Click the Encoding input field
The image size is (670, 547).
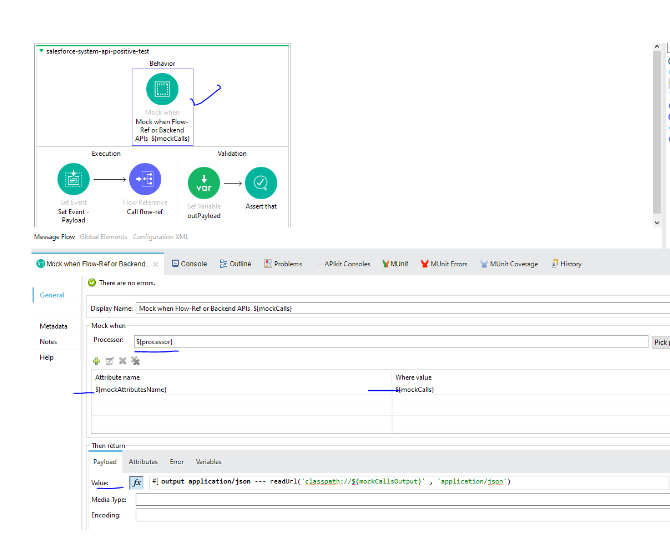(x=403, y=515)
